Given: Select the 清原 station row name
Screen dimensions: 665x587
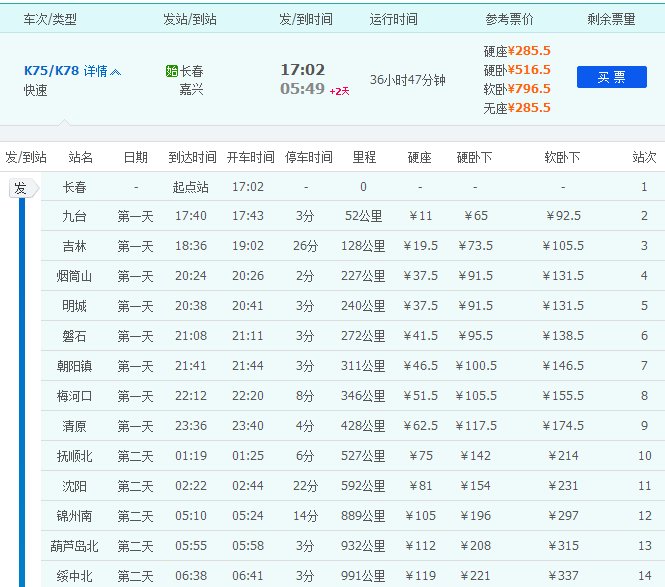Looking at the screenshot, I should tap(74, 426).
